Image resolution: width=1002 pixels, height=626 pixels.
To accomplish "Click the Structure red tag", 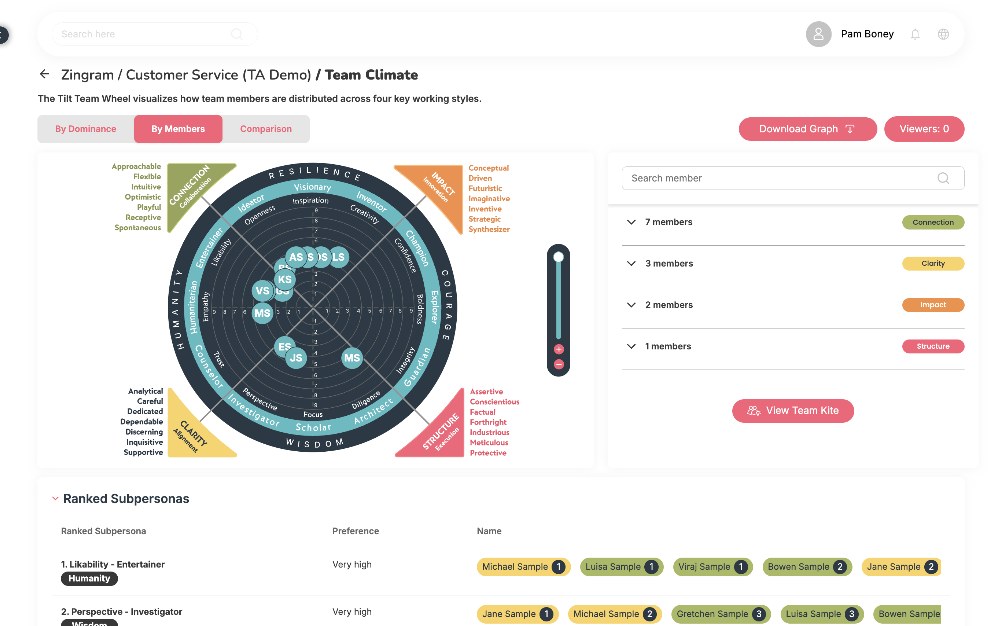I will coord(933,346).
